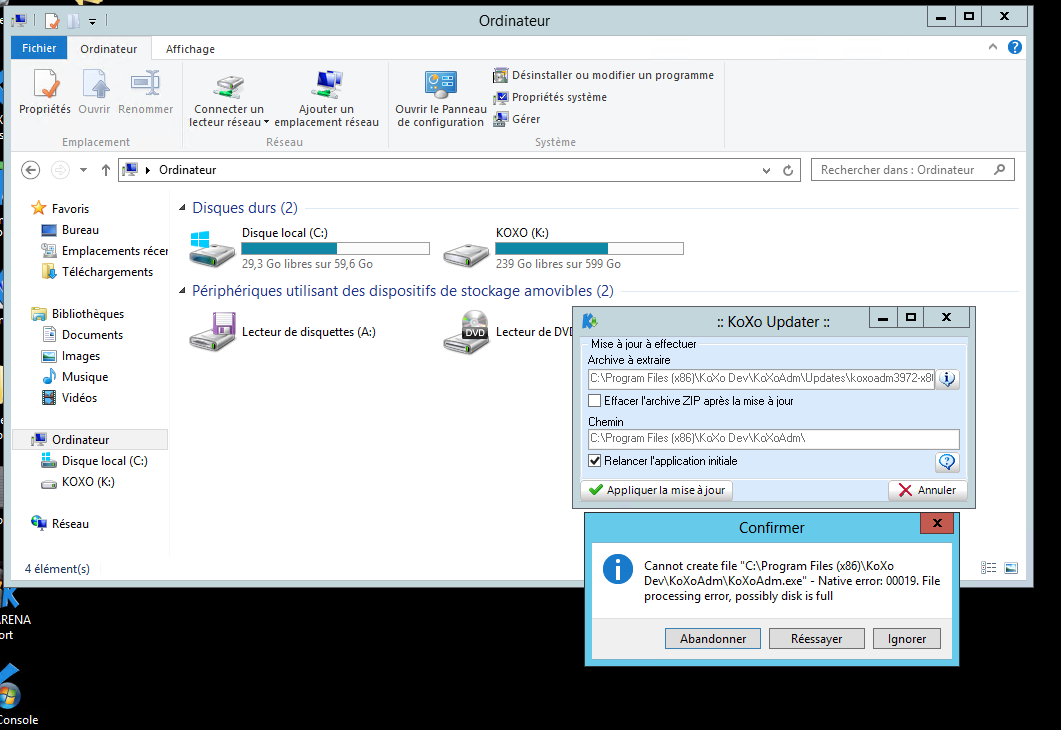Open Images library in navigation pane
The width and height of the screenshot is (1061, 730).
point(71,356)
